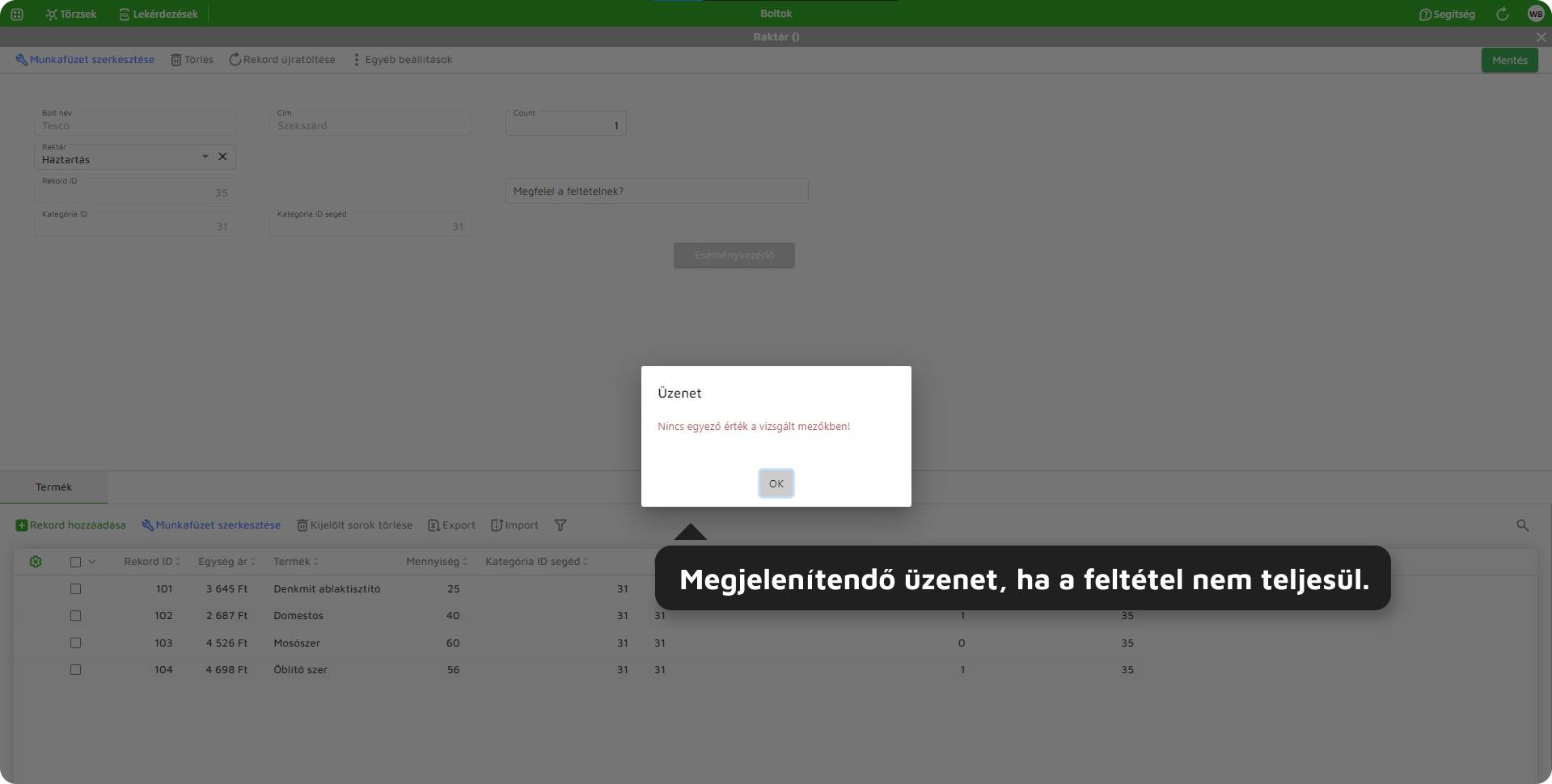Click the 4 698 Ft price cell
Screen dimensions: 1552x784
pyautogui.click(x=226, y=670)
